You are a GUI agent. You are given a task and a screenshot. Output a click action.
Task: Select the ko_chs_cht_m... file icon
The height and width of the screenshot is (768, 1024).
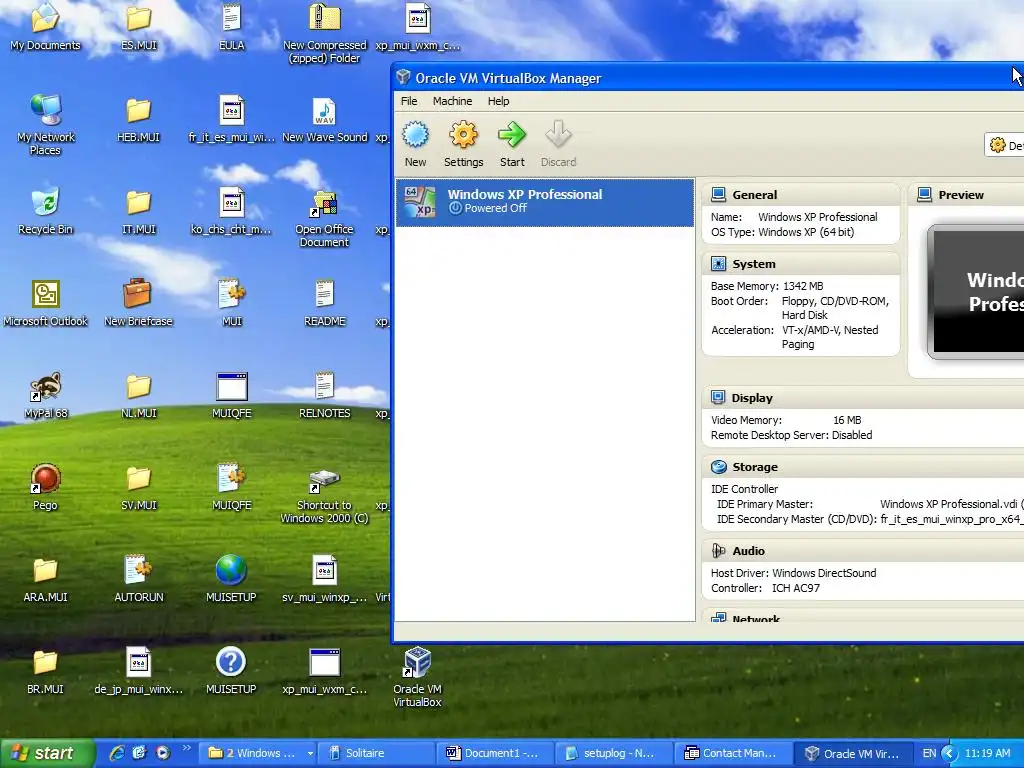pyautogui.click(x=231, y=210)
